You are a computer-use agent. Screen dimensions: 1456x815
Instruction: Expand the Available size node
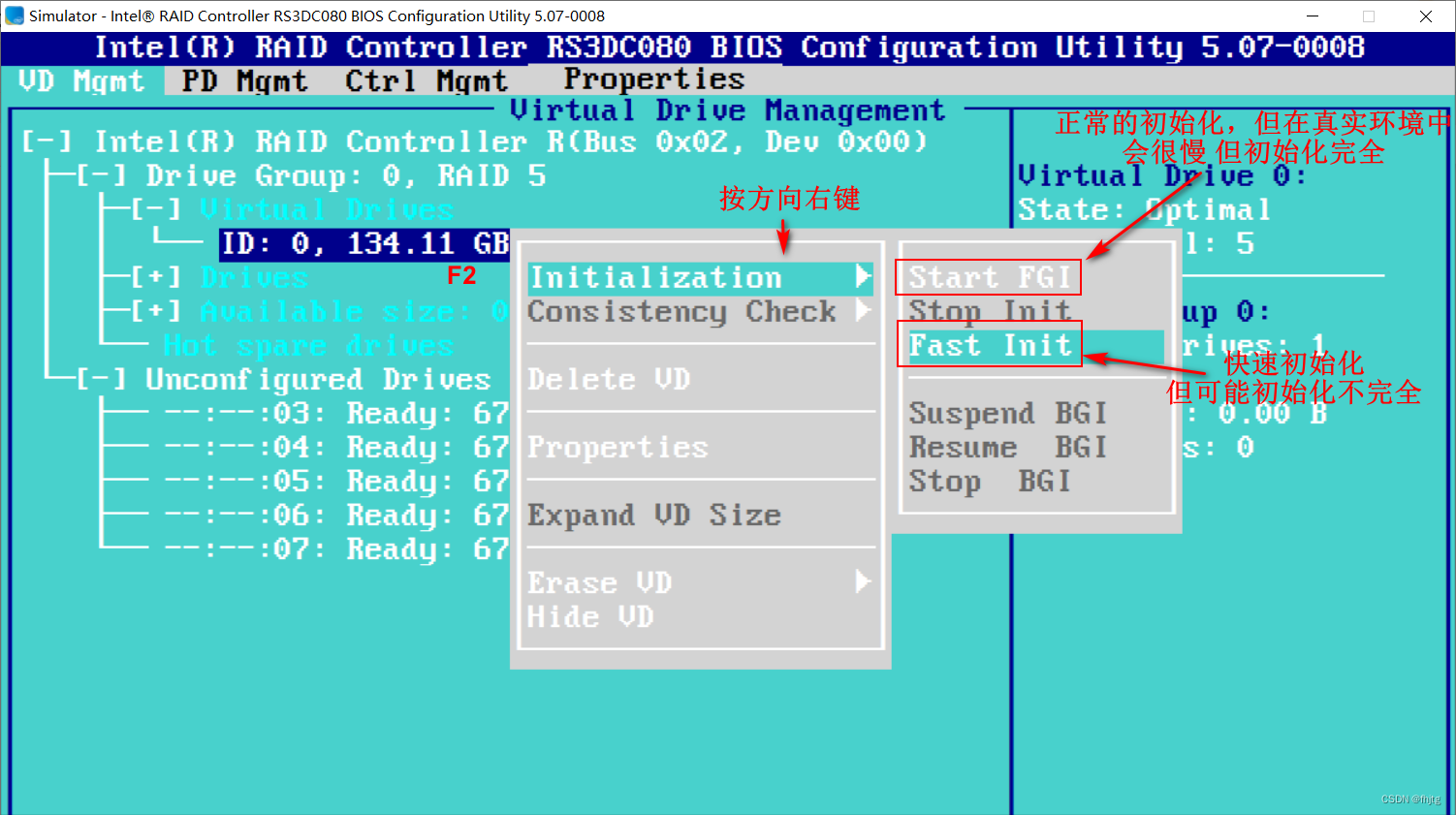pyautogui.click(x=156, y=311)
